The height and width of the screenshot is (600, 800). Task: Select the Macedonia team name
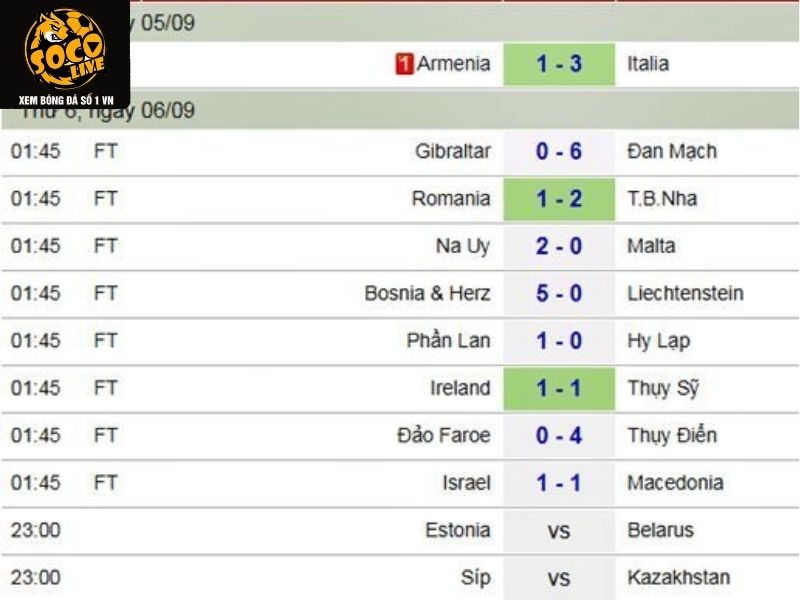675,483
